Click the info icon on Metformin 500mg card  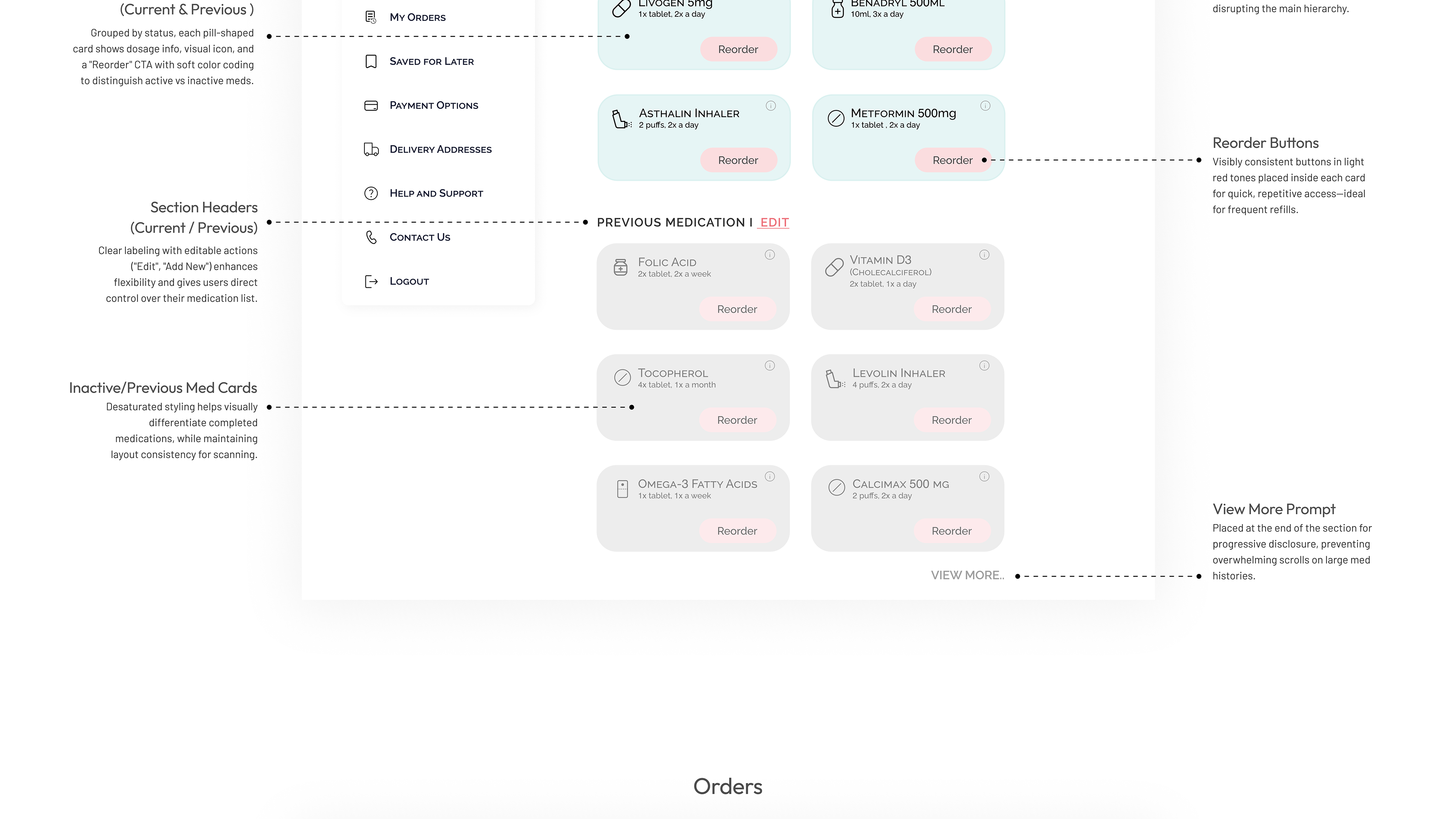click(985, 106)
